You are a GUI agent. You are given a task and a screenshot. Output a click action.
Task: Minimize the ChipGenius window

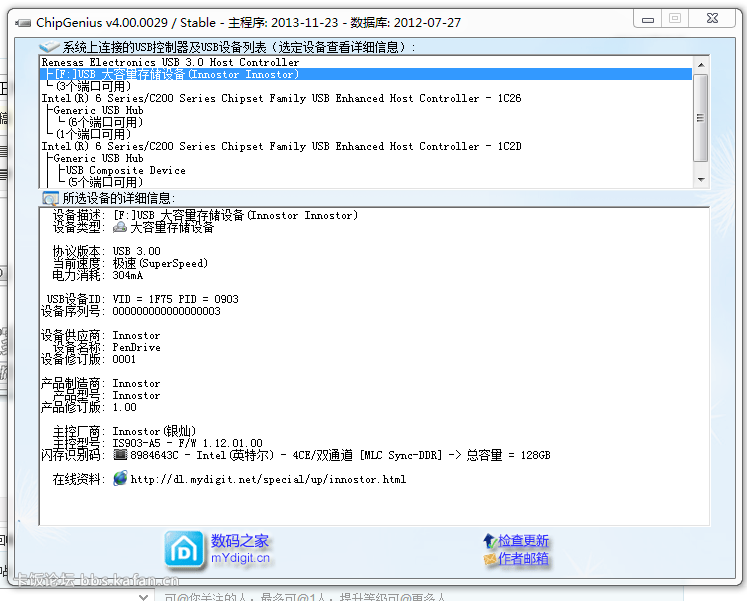click(648, 20)
